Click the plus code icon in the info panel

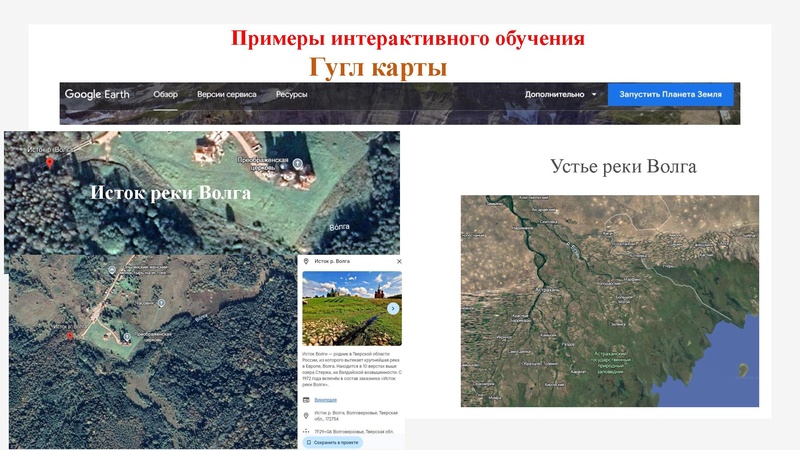point(306,432)
